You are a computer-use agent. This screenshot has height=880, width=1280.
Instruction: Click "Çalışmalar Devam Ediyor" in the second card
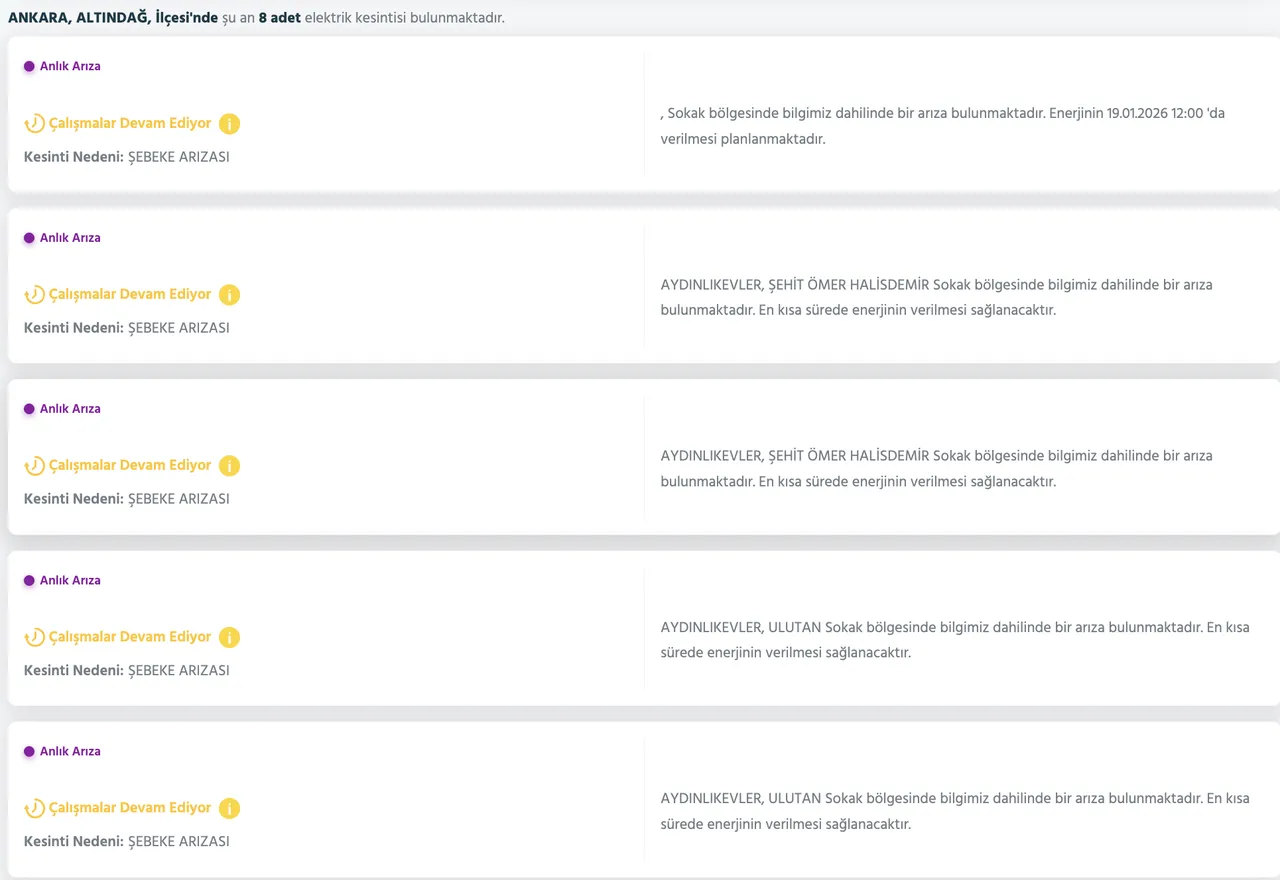[130, 295]
